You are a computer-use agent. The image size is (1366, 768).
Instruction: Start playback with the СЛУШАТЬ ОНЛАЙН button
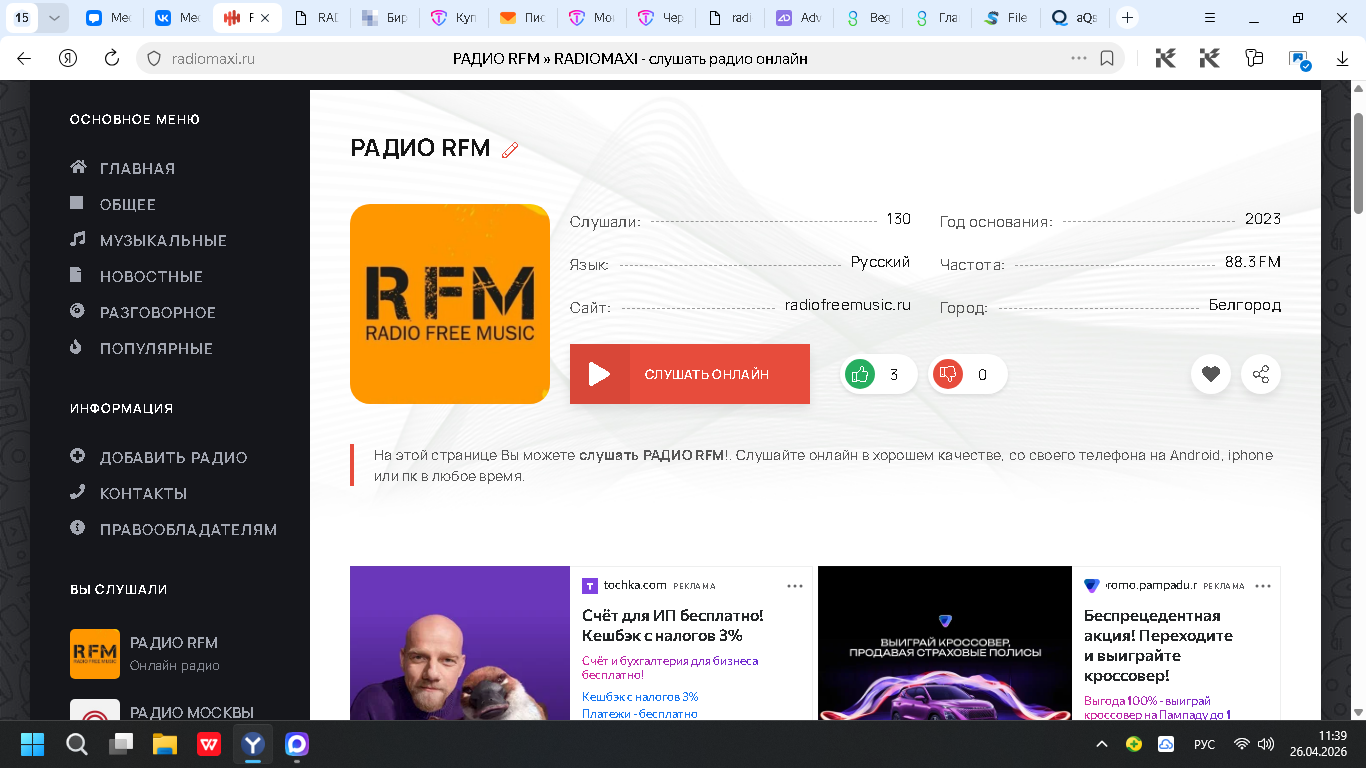(690, 374)
